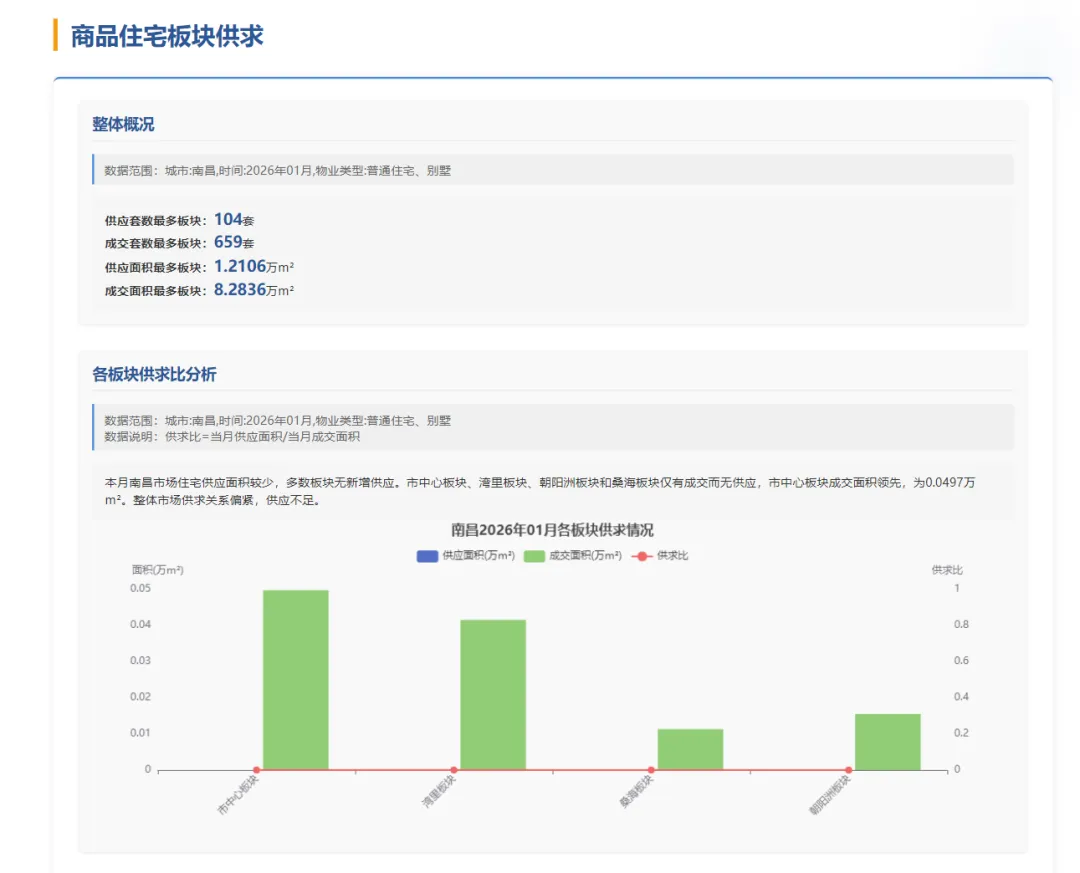This screenshot has height=873, width=1080.
Task: Click the 湾里板块 red ratio point
Action: pos(454,770)
